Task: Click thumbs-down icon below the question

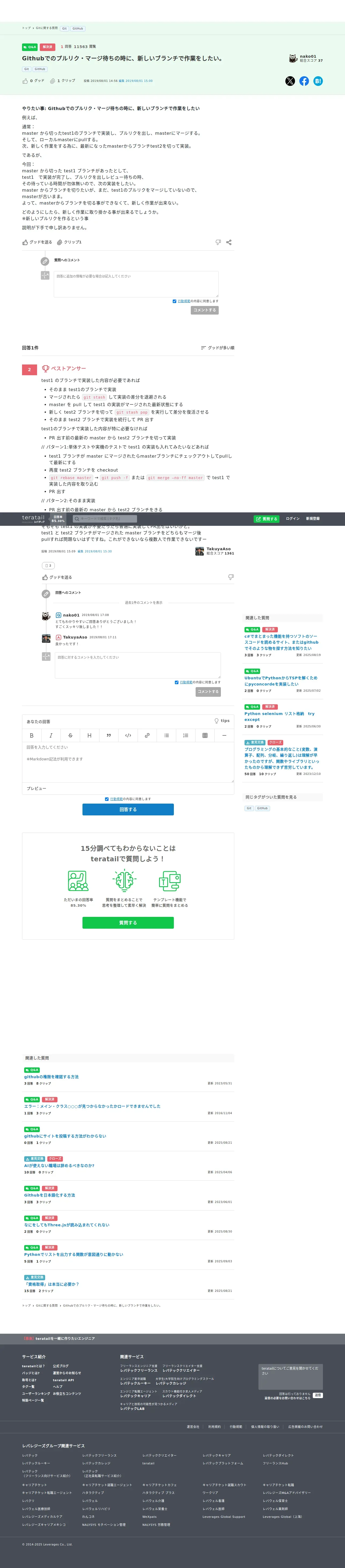Action: click(x=218, y=242)
